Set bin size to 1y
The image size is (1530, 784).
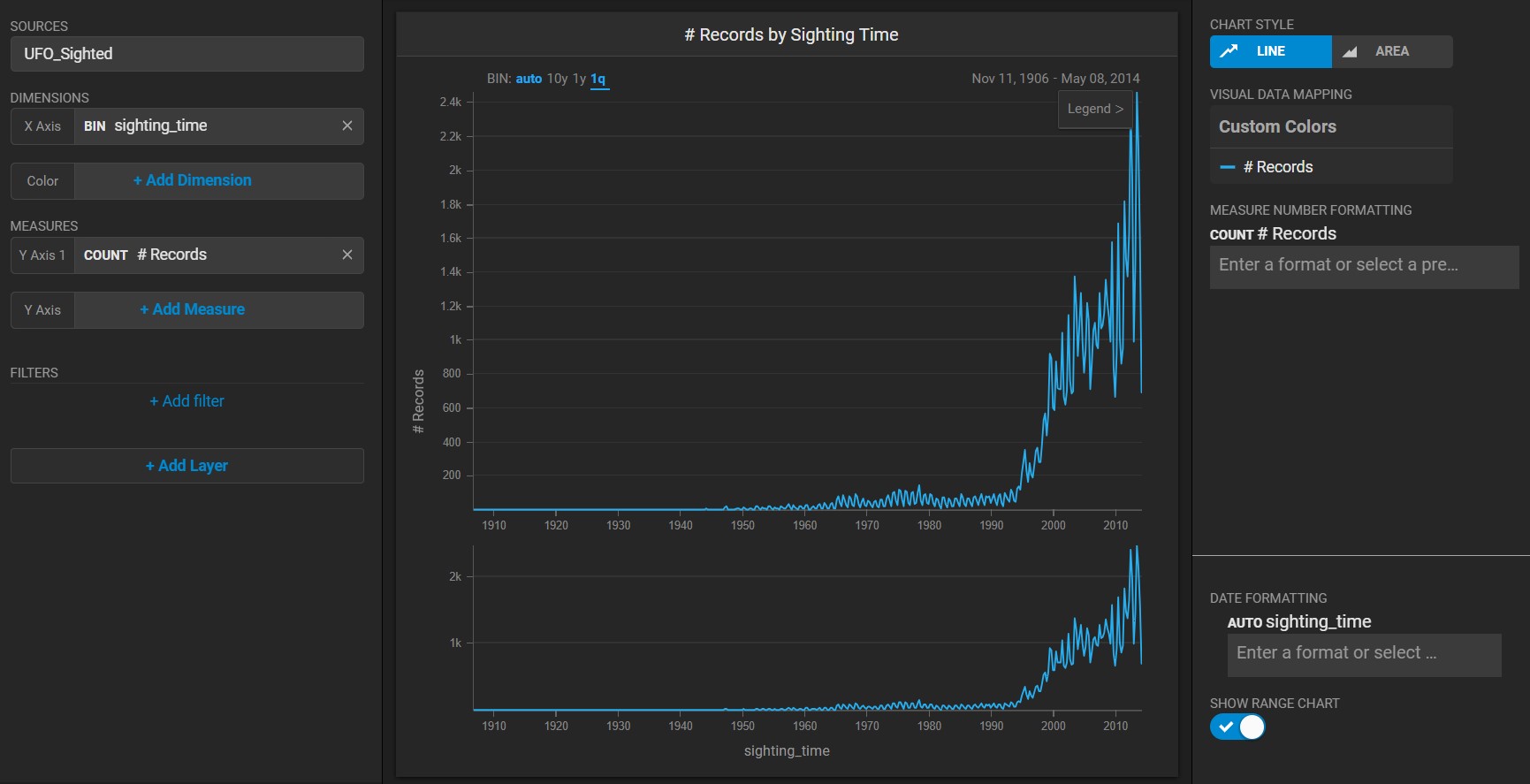(x=579, y=79)
